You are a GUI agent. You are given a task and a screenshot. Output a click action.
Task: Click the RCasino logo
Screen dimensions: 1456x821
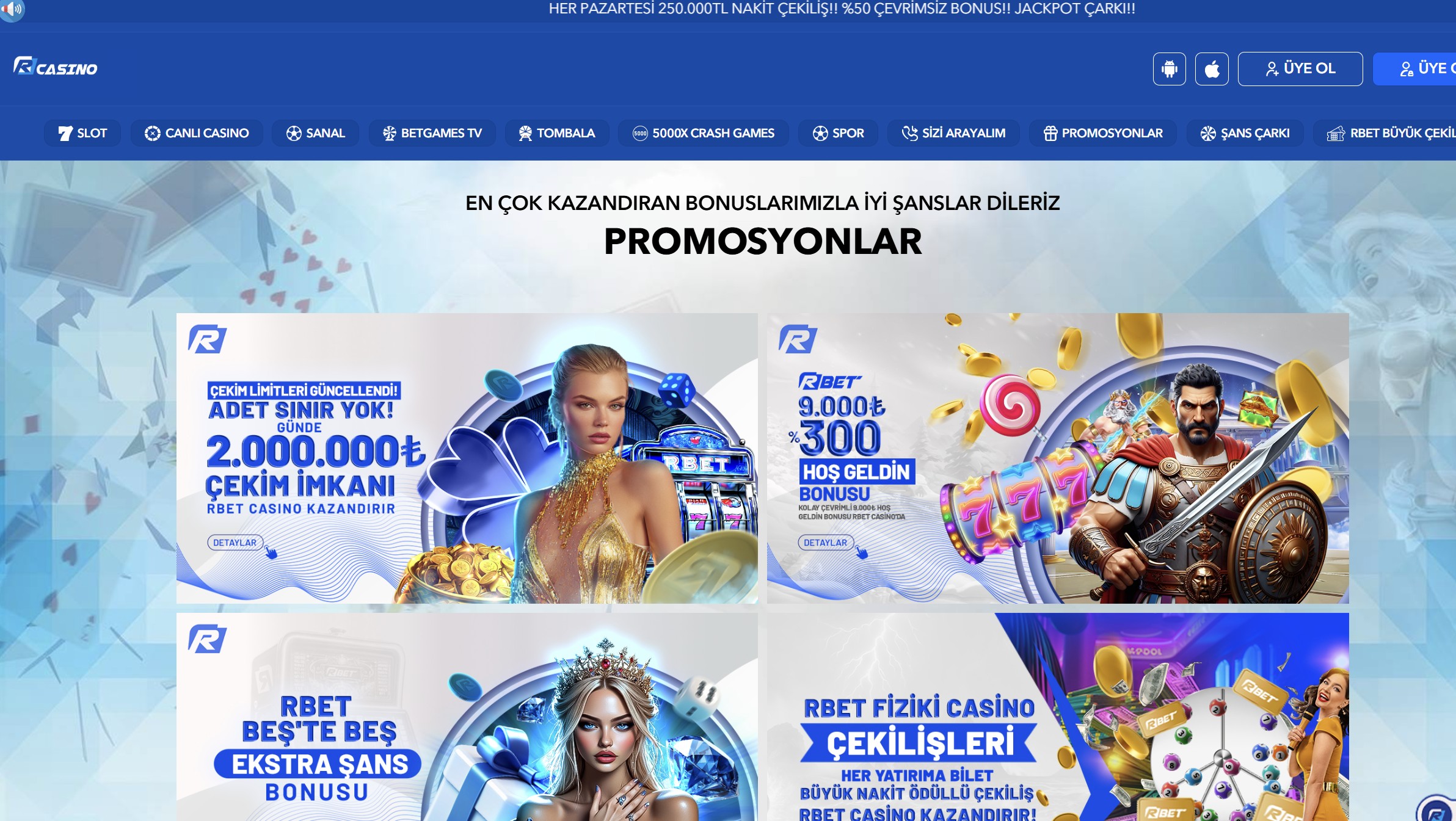(56, 67)
